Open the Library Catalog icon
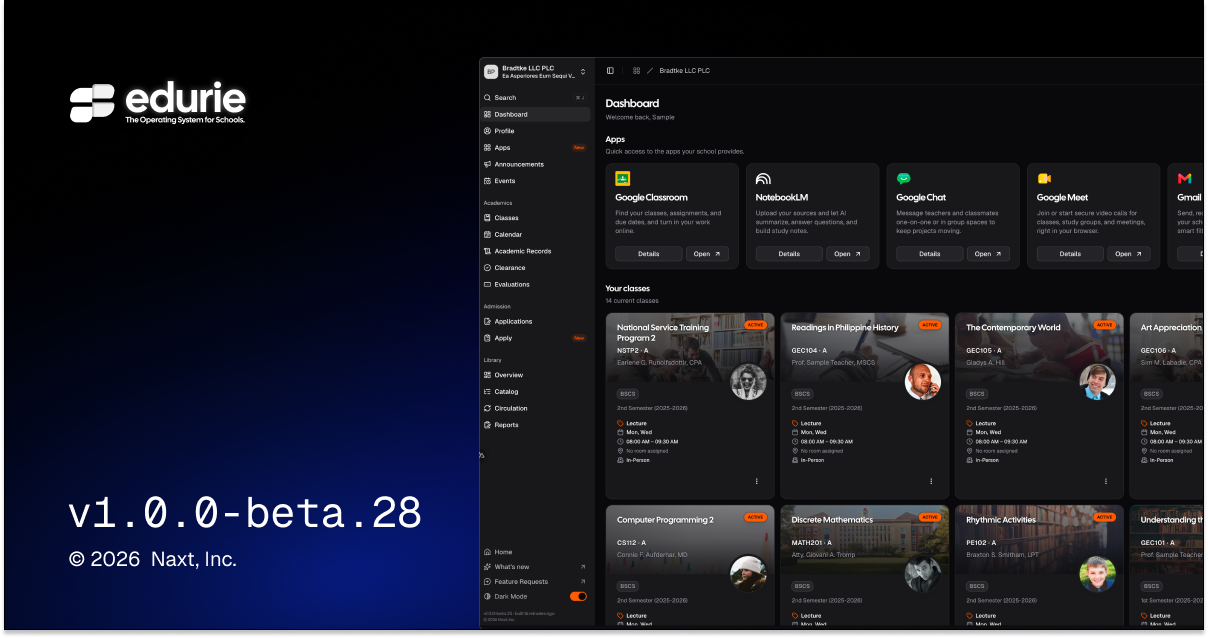1208x638 pixels. pos(488,392)
